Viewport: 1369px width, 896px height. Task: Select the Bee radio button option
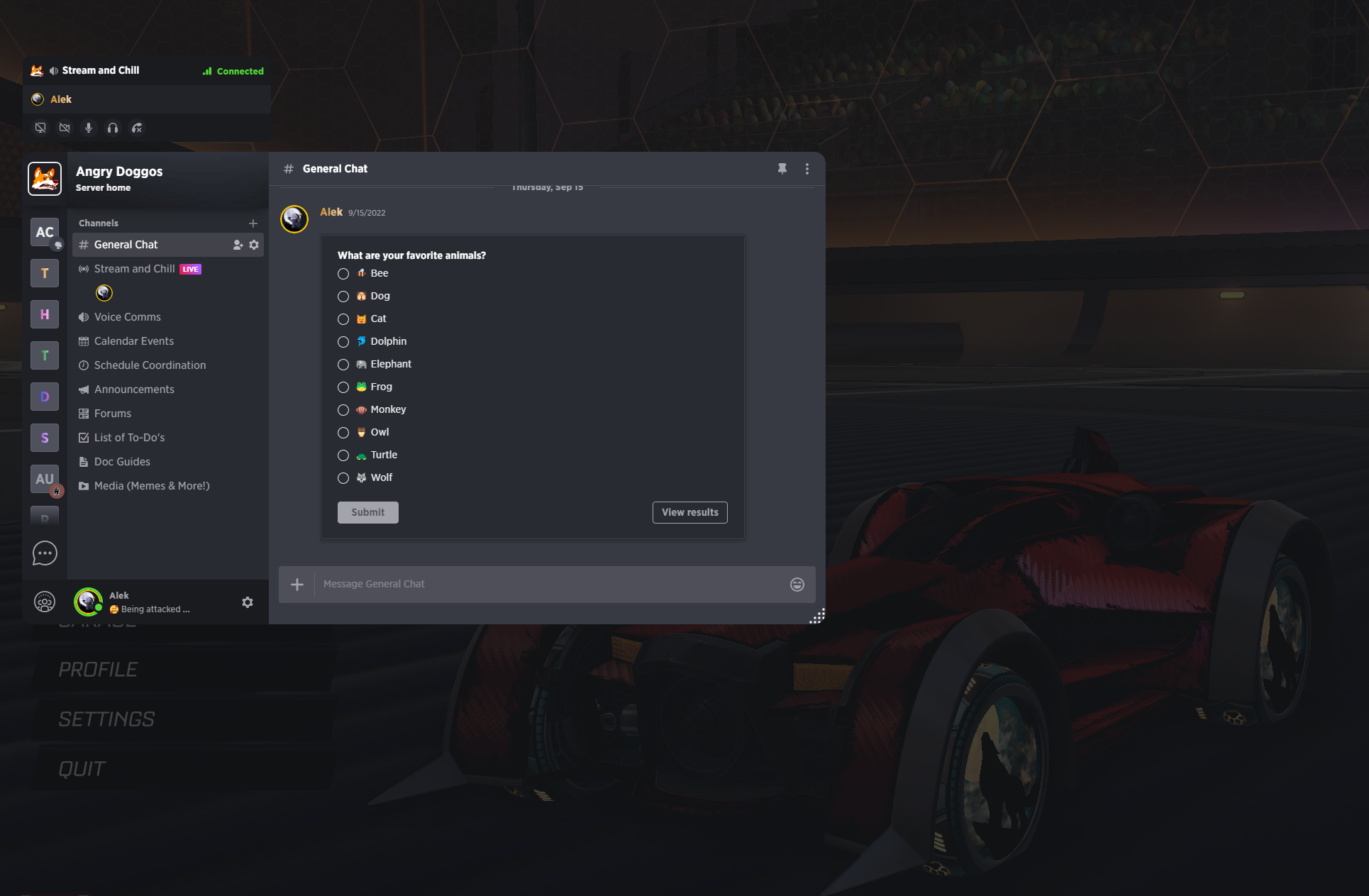[343, 273]
